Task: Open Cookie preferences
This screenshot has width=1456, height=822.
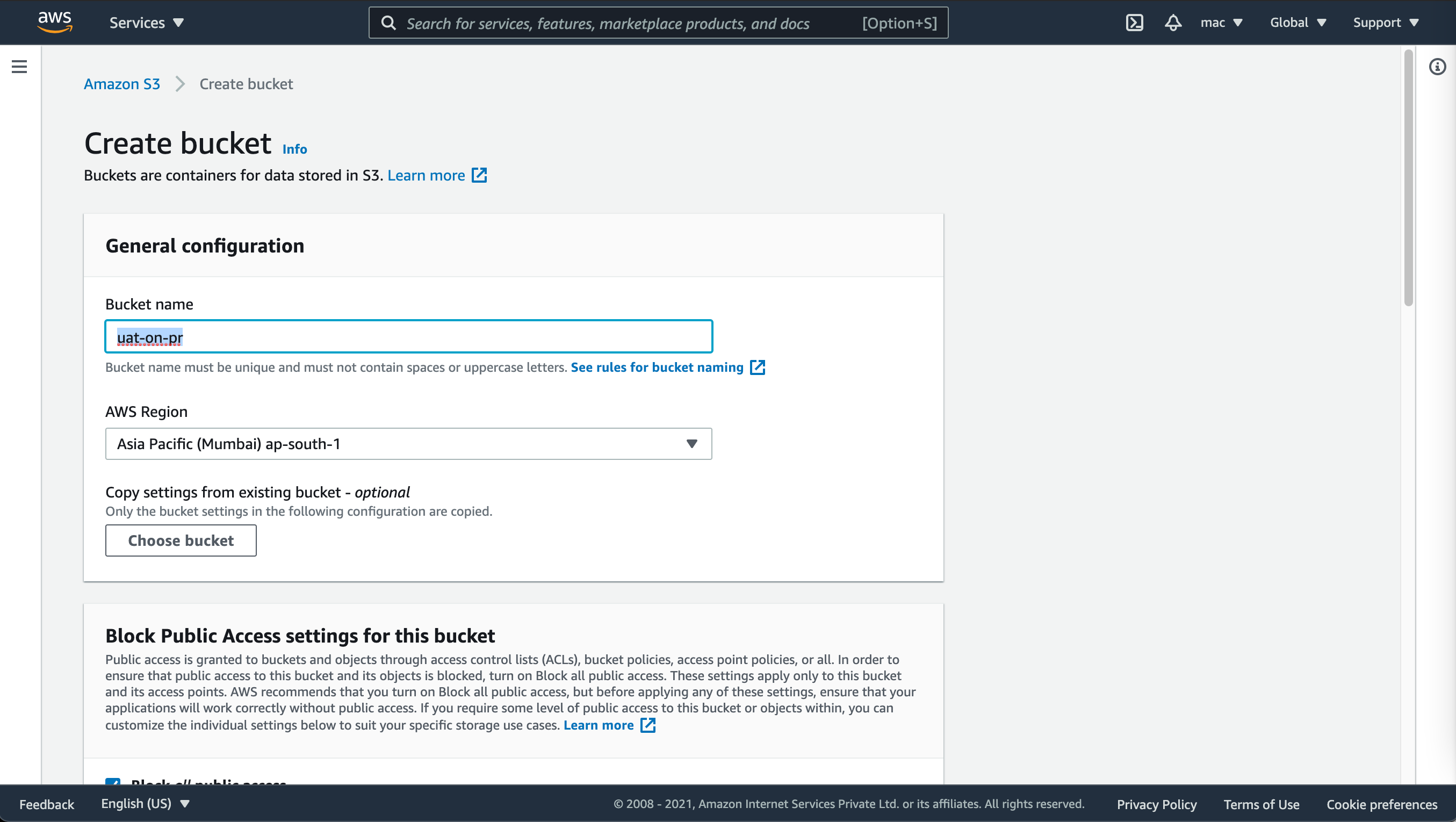Action: pos(1382,804)
